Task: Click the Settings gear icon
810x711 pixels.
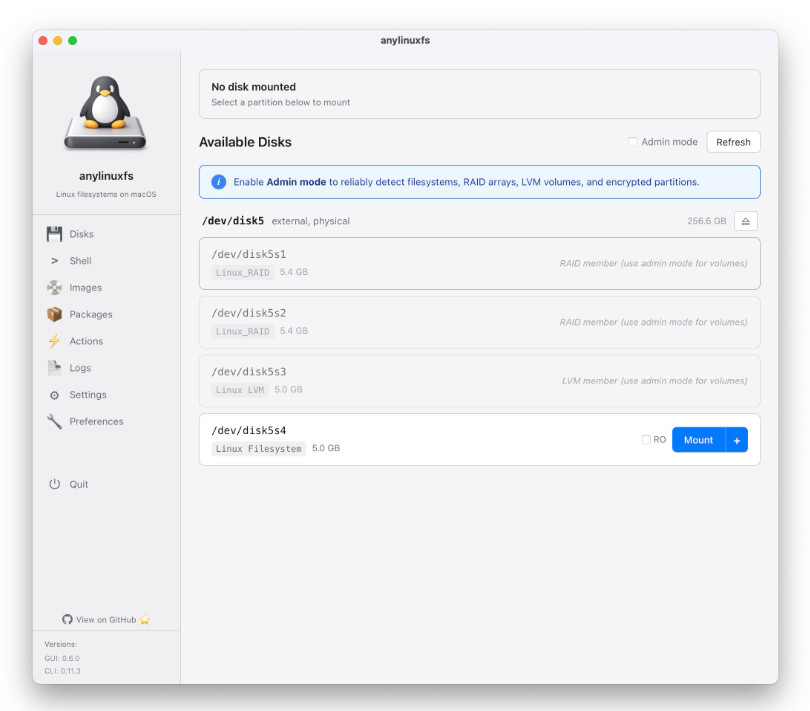Action: [54, 395]
